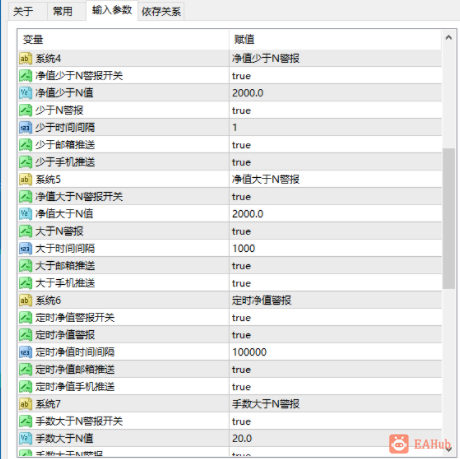Click the bool icon of 大于手机推送
This screenshot has width=460, height=459.
(25, 283)
